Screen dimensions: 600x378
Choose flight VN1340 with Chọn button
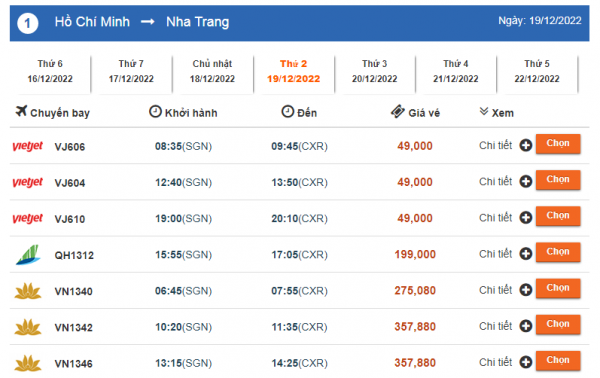558,288
